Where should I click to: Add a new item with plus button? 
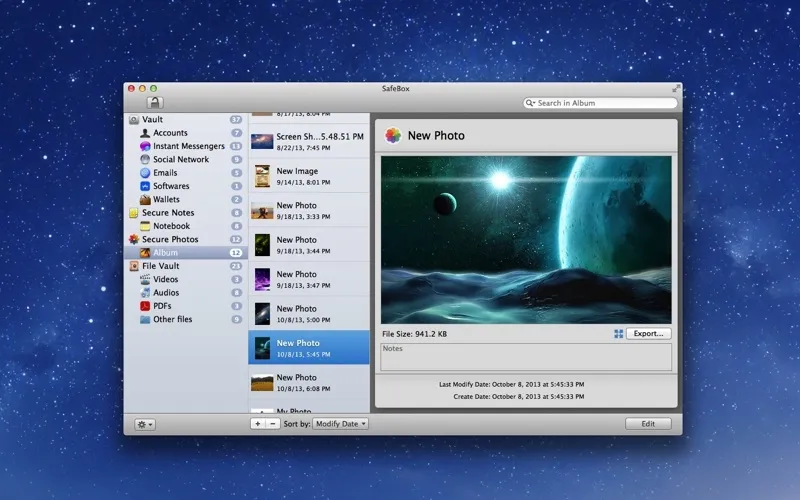tap(258, 424)
